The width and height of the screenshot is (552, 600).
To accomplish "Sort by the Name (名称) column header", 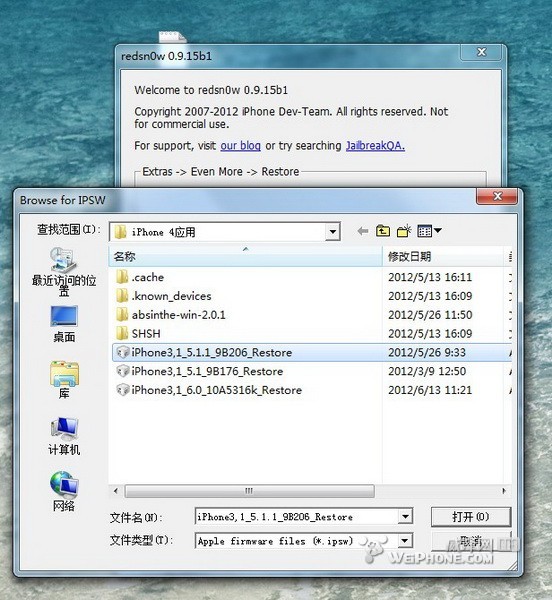I will [x=245, y=256].
